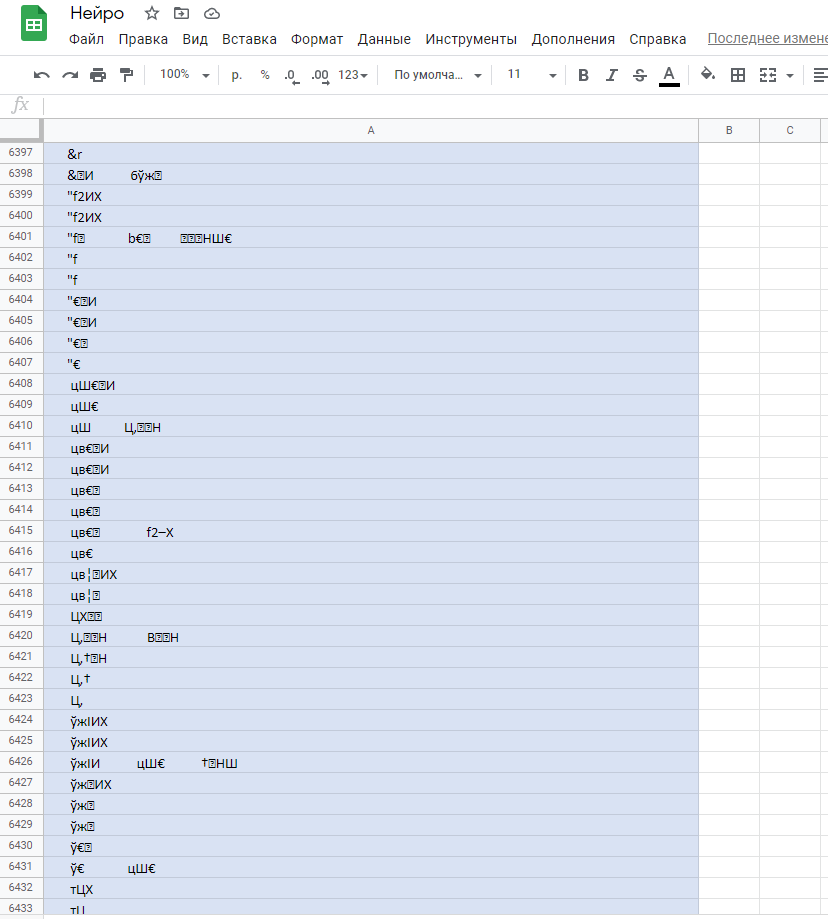Expand the font family dropdown
The width and height of the screenshot is (828, 919).
[438, 75]
